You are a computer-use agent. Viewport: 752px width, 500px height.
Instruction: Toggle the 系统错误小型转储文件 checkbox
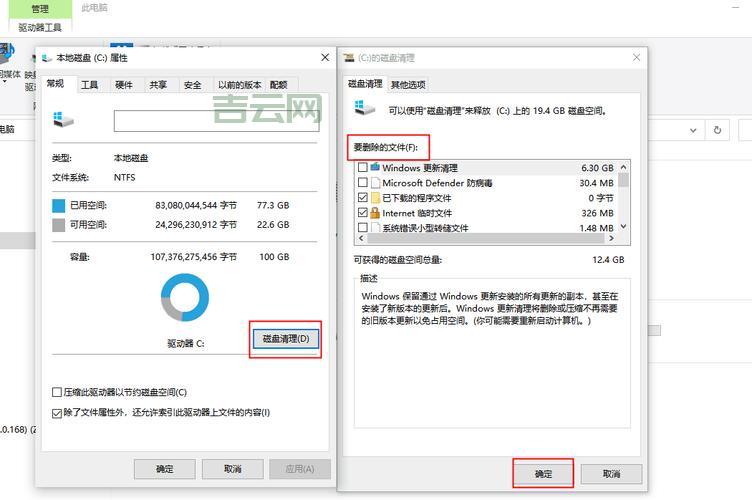click(x=363, y=227)
